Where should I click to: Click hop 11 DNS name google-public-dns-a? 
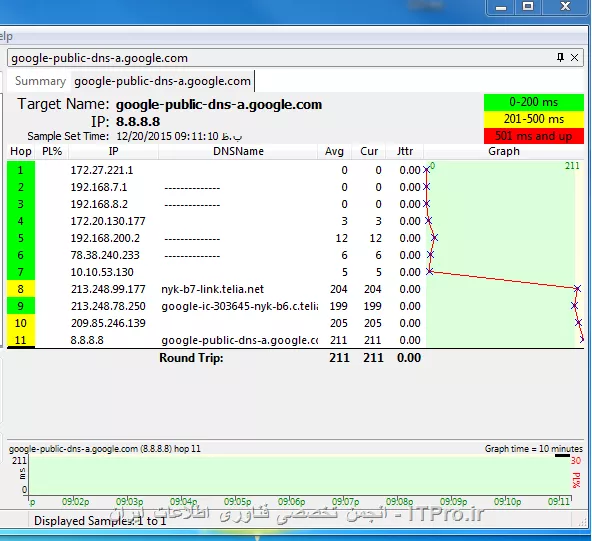point(239,340)
